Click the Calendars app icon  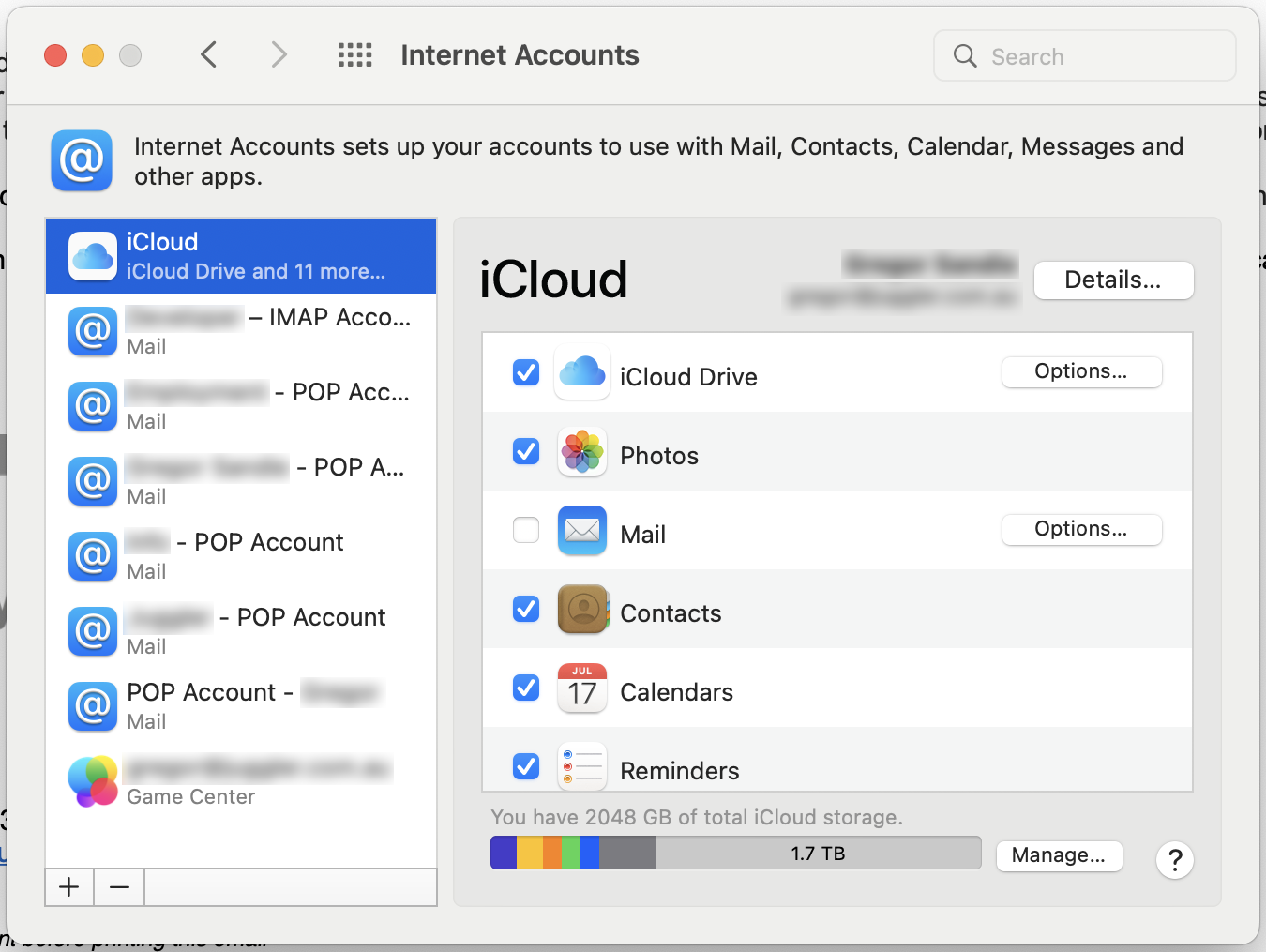point(582,688)
